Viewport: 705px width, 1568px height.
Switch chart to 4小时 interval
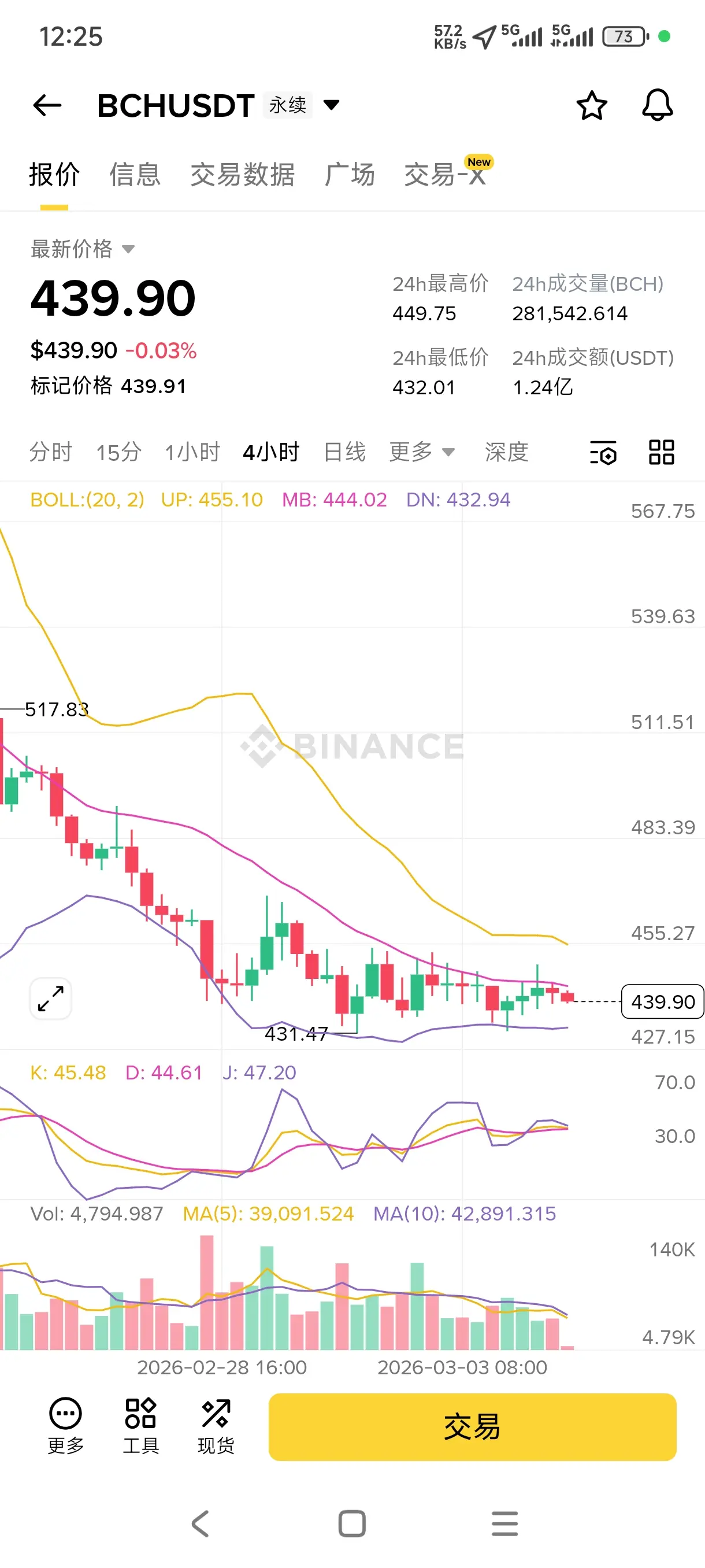point(270,452)
